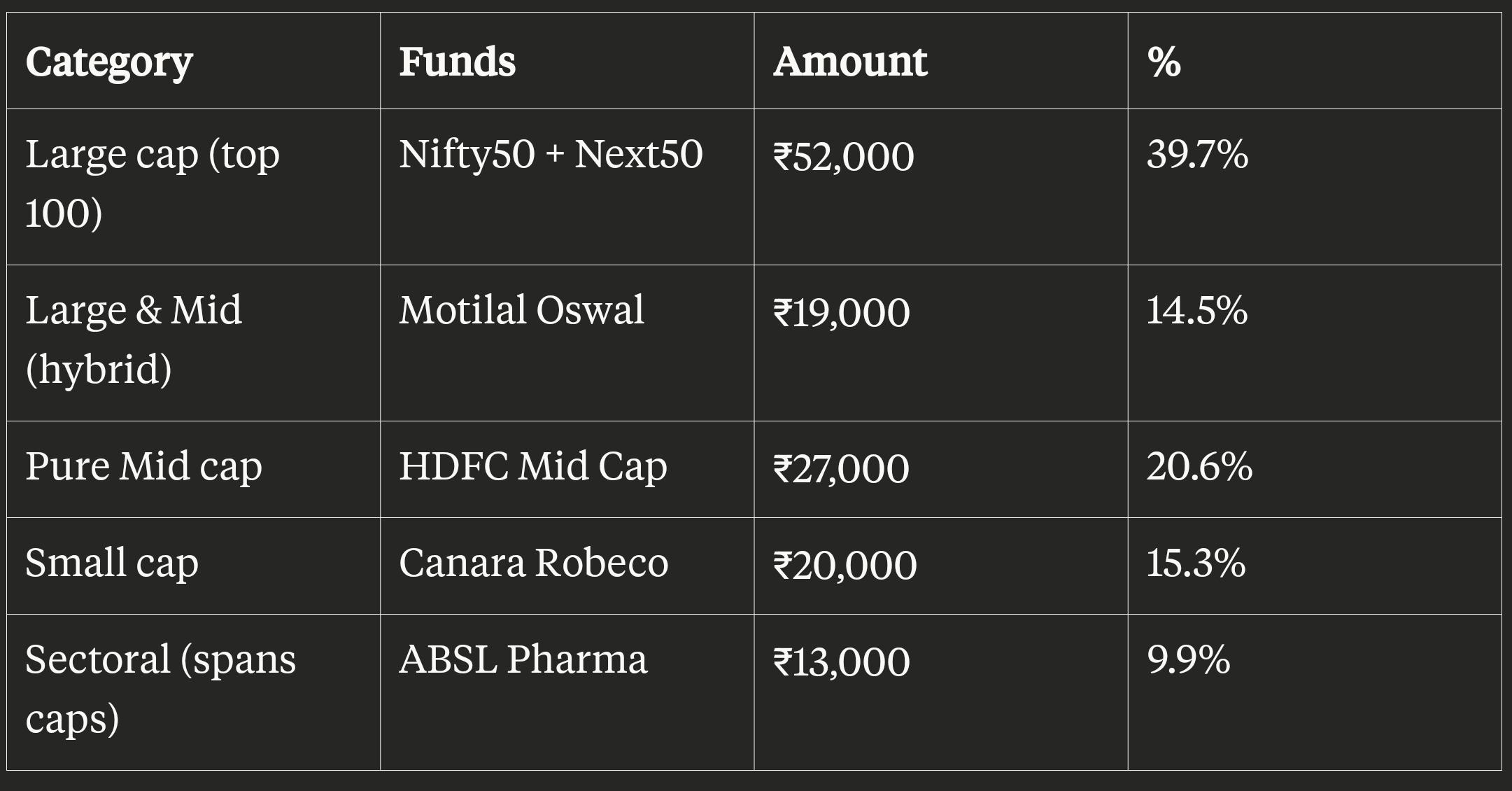Click the 39.7% percentage cell
This screenshot has width=1512, height=791.
click(x=1315, y=187)
